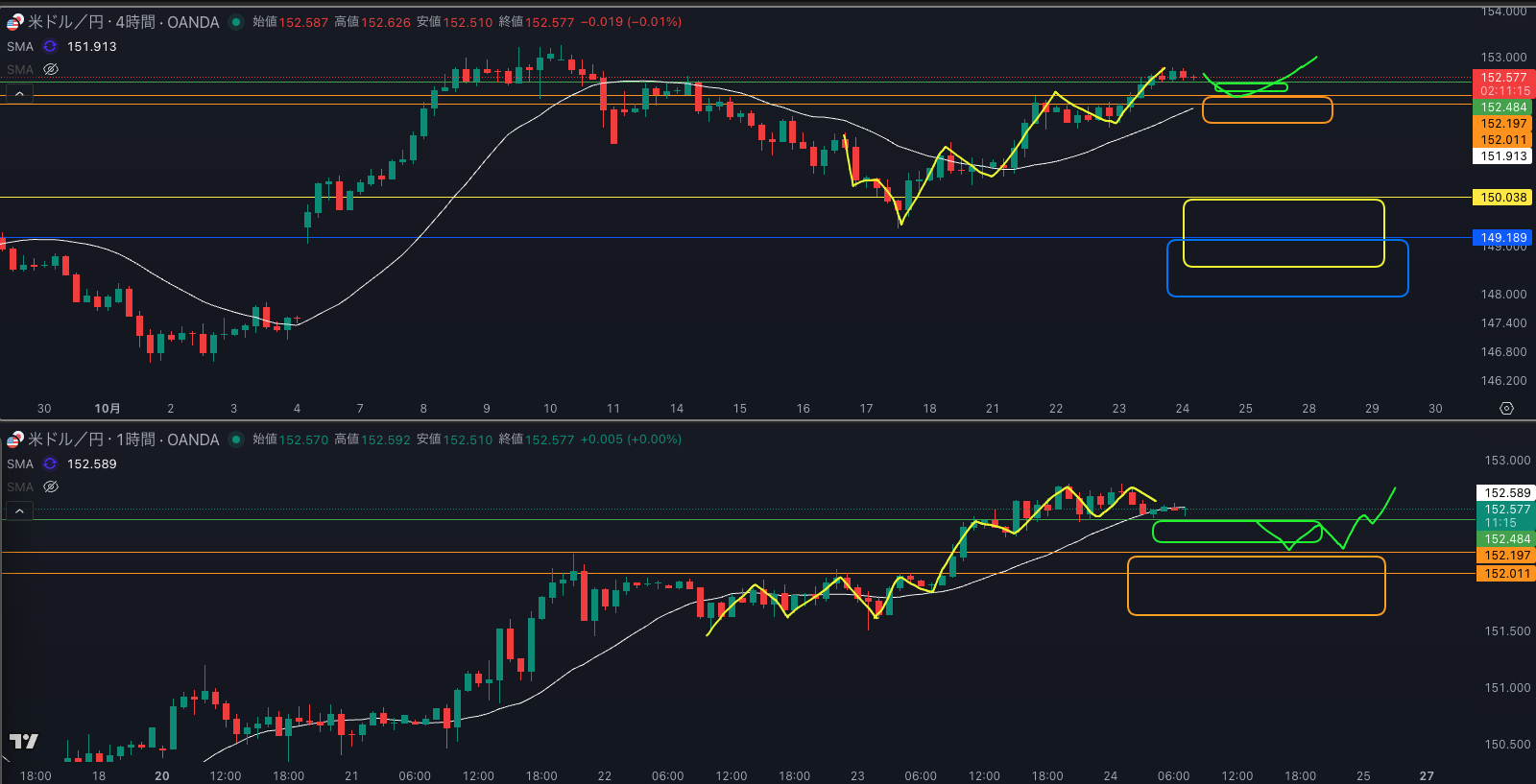The height and width of the screenshot is (784, 1536).
Task: Open symbol 米ドル/円 4時間 OANDA title
Action: point(123,22)
